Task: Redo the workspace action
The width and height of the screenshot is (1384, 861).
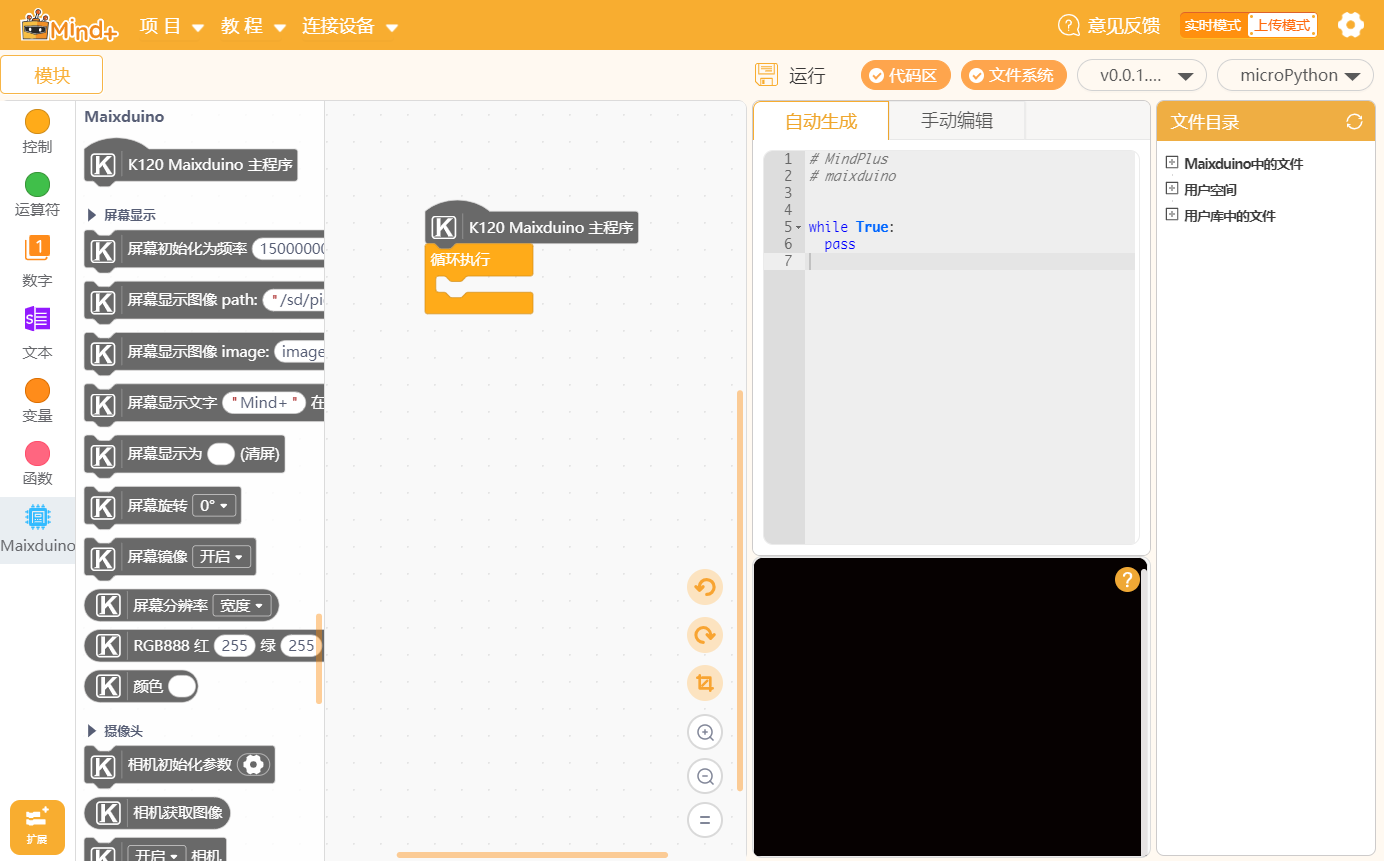Action: [705, 635]
